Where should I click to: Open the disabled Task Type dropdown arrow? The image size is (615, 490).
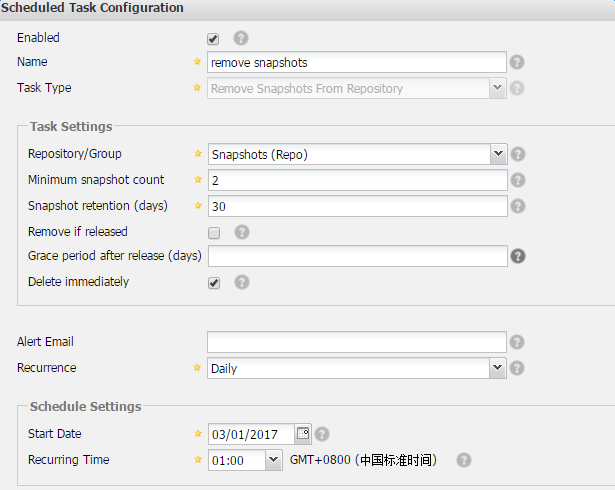click(497, 88)
